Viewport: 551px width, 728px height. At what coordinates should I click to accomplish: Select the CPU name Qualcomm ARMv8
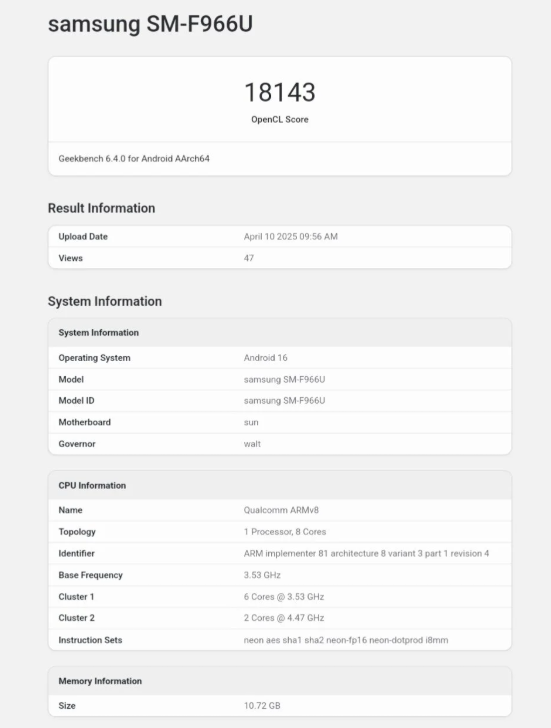[281, 510]
